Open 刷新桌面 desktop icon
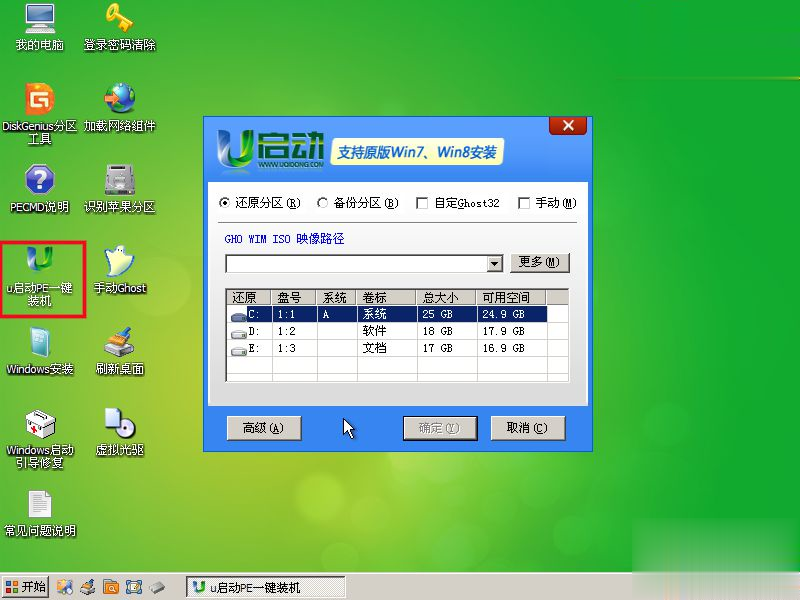800x600 pixels. [120, 343]
